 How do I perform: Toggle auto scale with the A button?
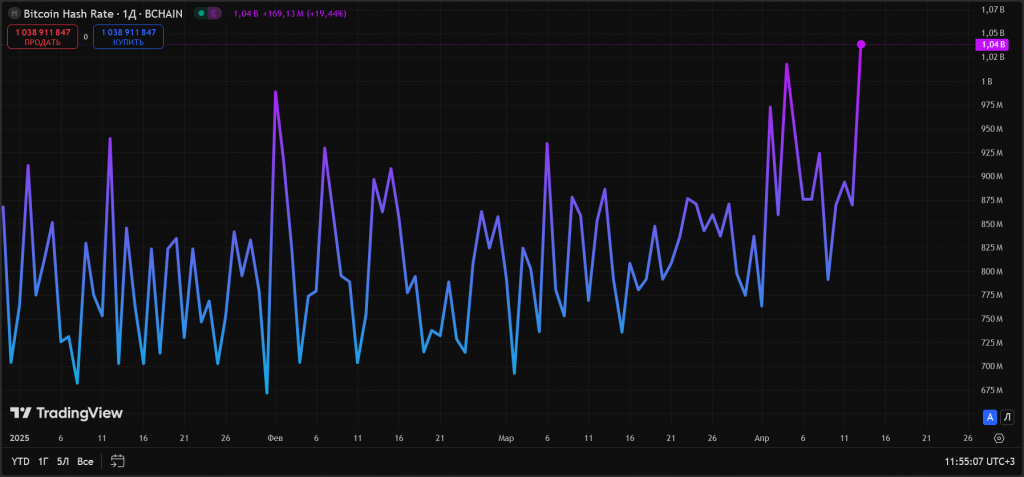(990, 416)
